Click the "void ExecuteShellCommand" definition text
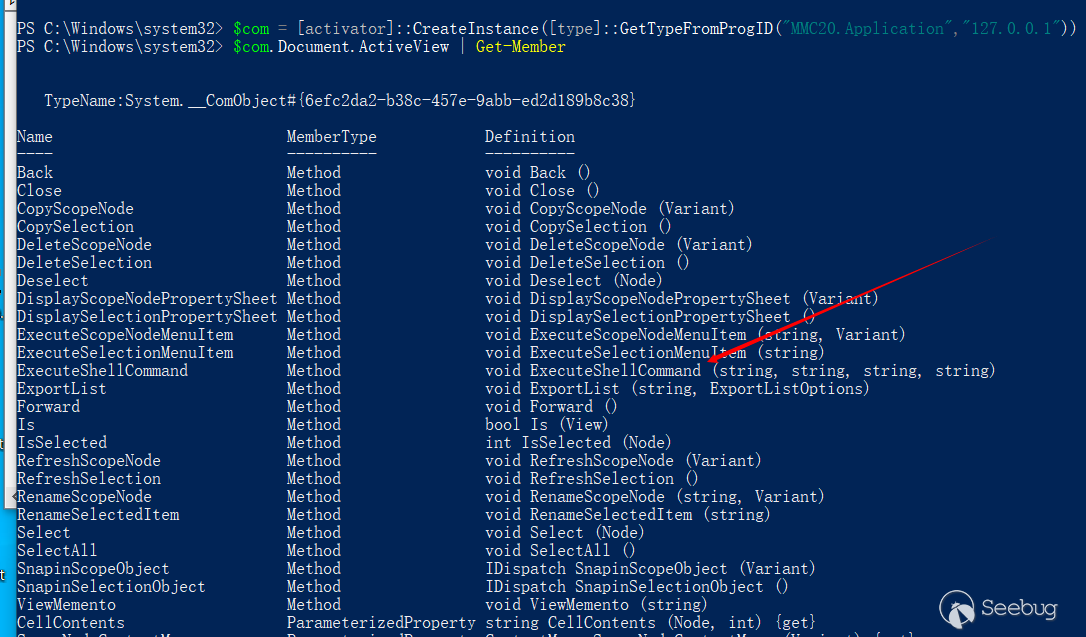The height and width of the screenshot is (637, 1086). [x=593, y=370]
